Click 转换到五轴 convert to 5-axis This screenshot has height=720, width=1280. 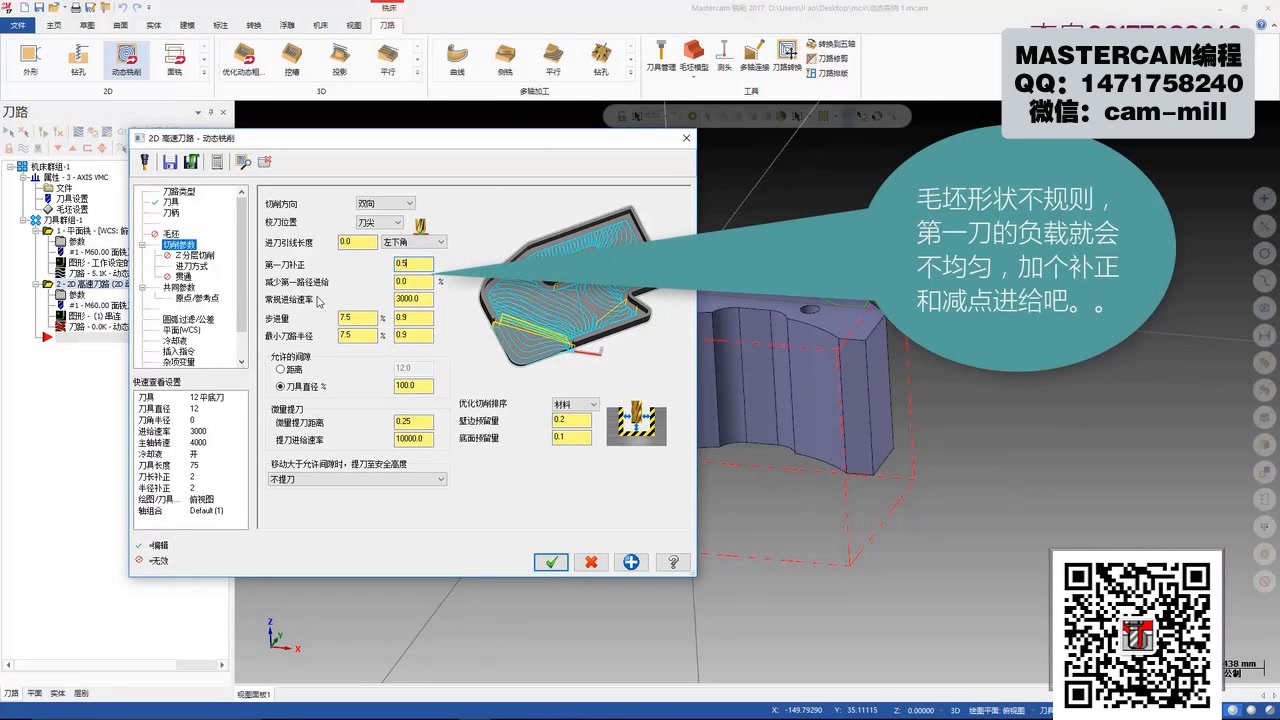[830, 44]
